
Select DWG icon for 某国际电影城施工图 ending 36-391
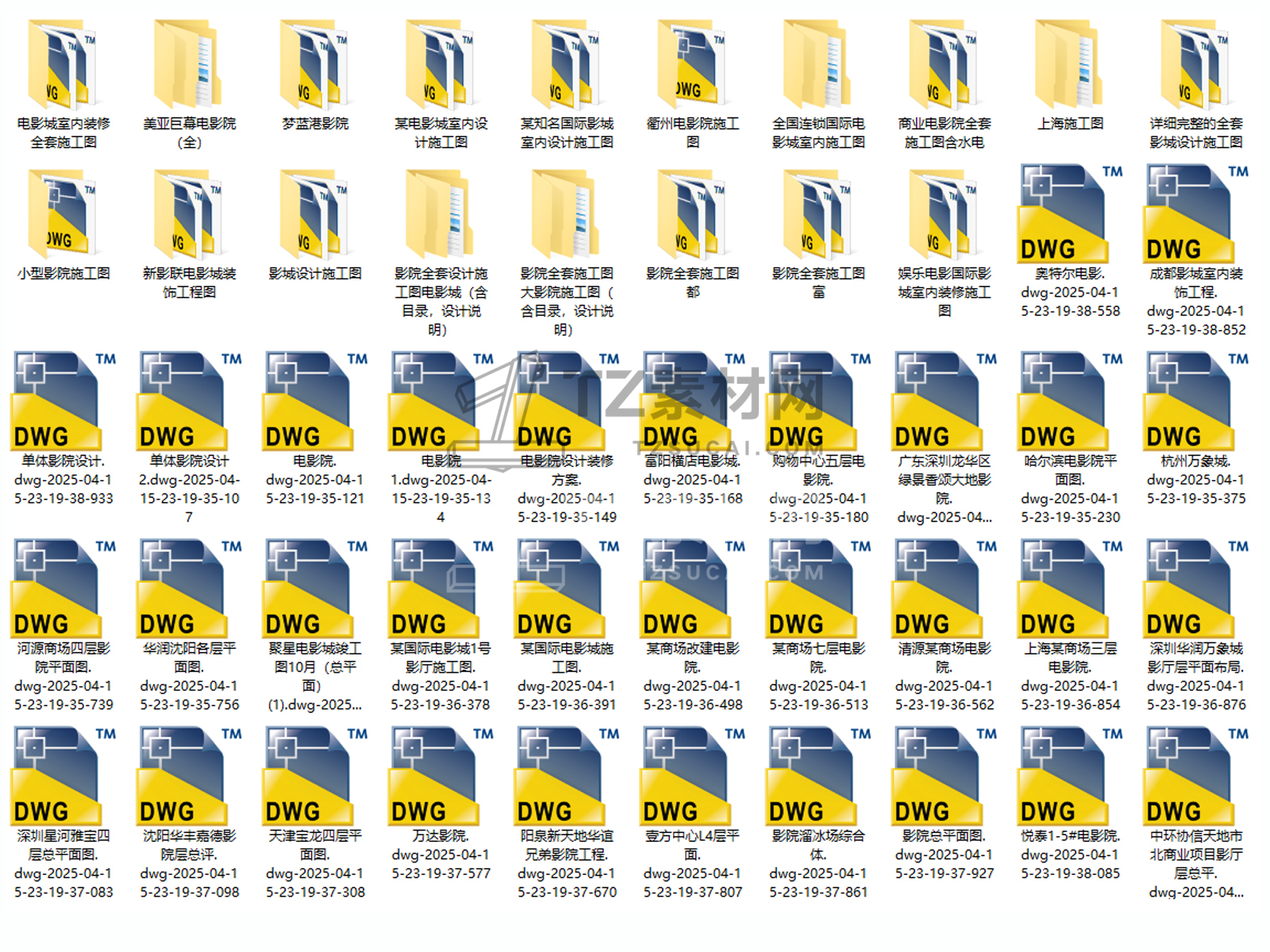point(567,588)
